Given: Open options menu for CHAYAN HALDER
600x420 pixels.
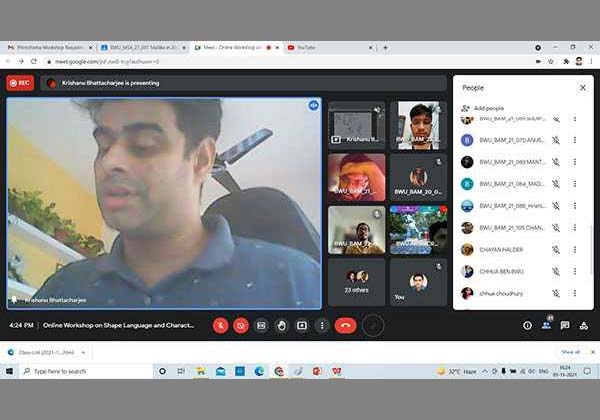Looking at the screenshot, I should click(575, 249).
